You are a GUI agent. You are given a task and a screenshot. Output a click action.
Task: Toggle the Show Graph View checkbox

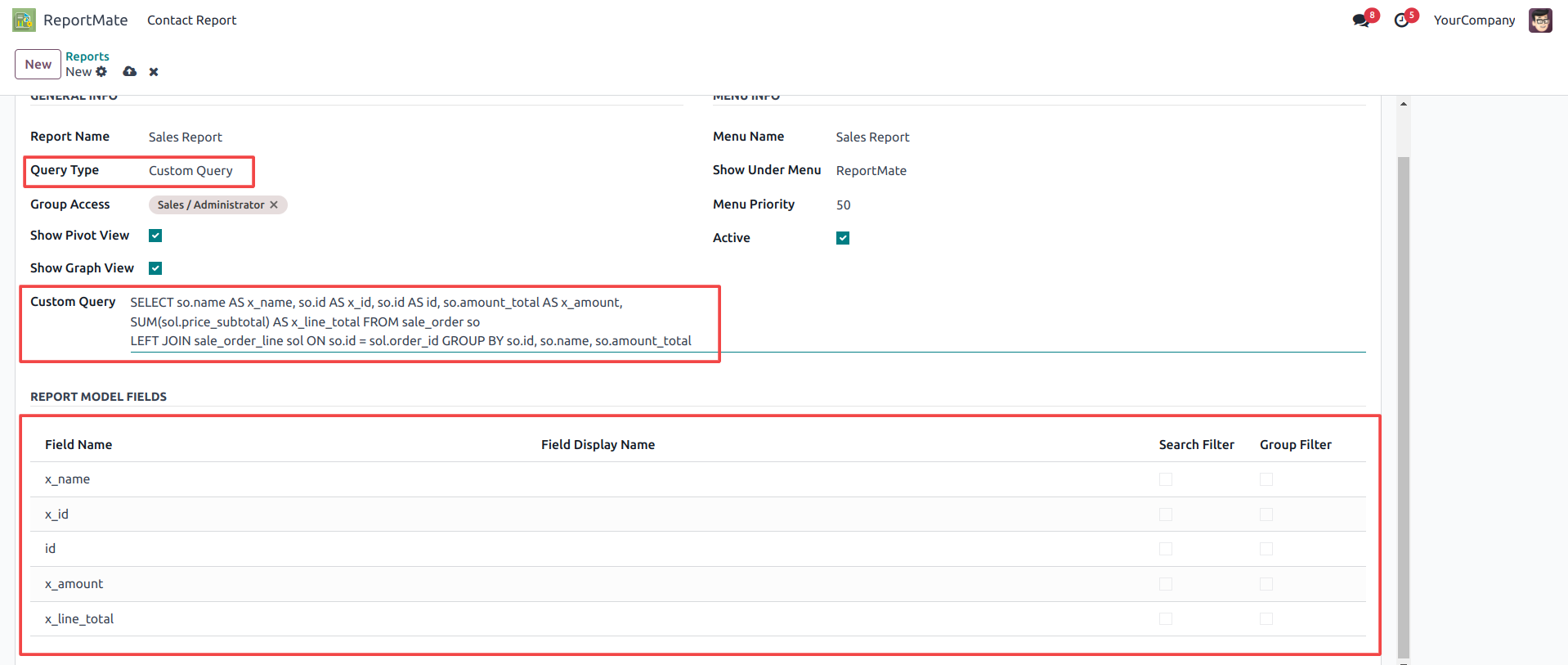pyautogui.click(x=155, y=268)
